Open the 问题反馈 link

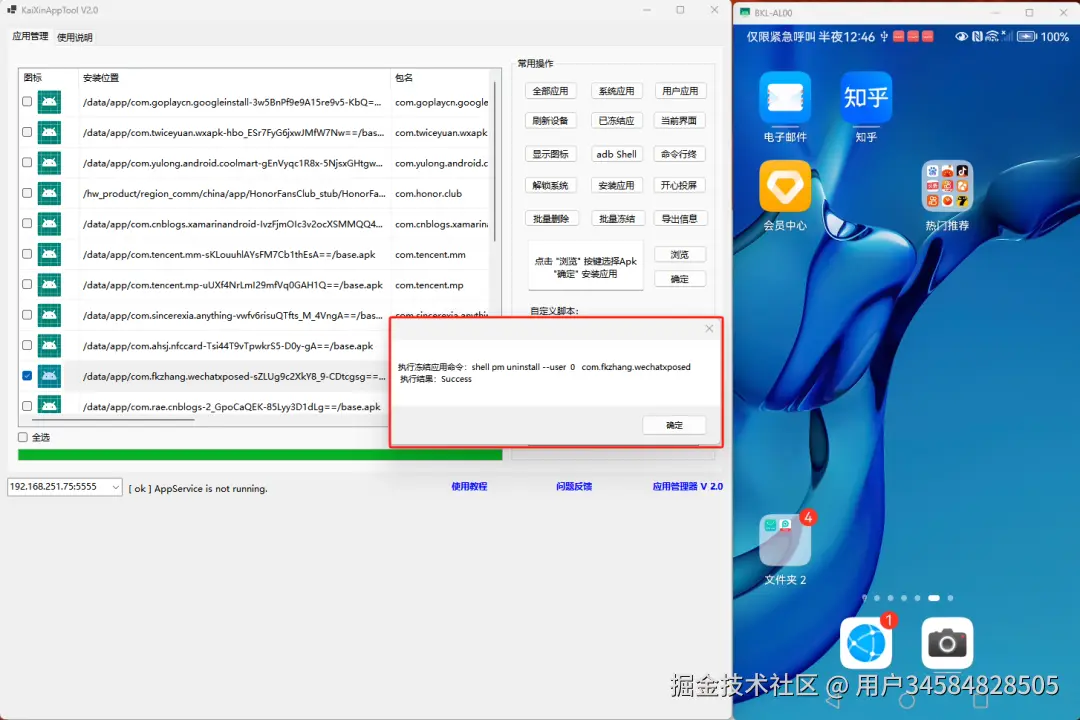(x=574, y=486)
